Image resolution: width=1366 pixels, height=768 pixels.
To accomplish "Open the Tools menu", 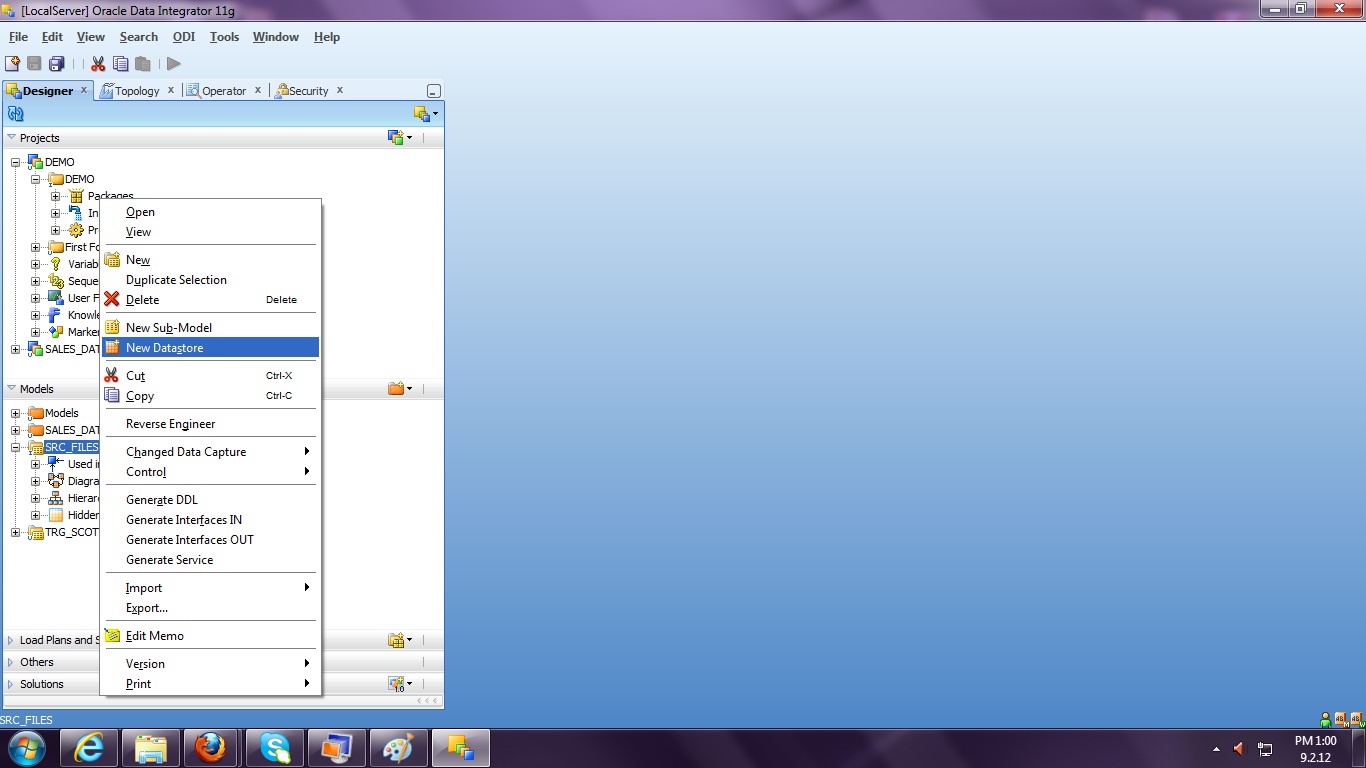I will [224, 37].
